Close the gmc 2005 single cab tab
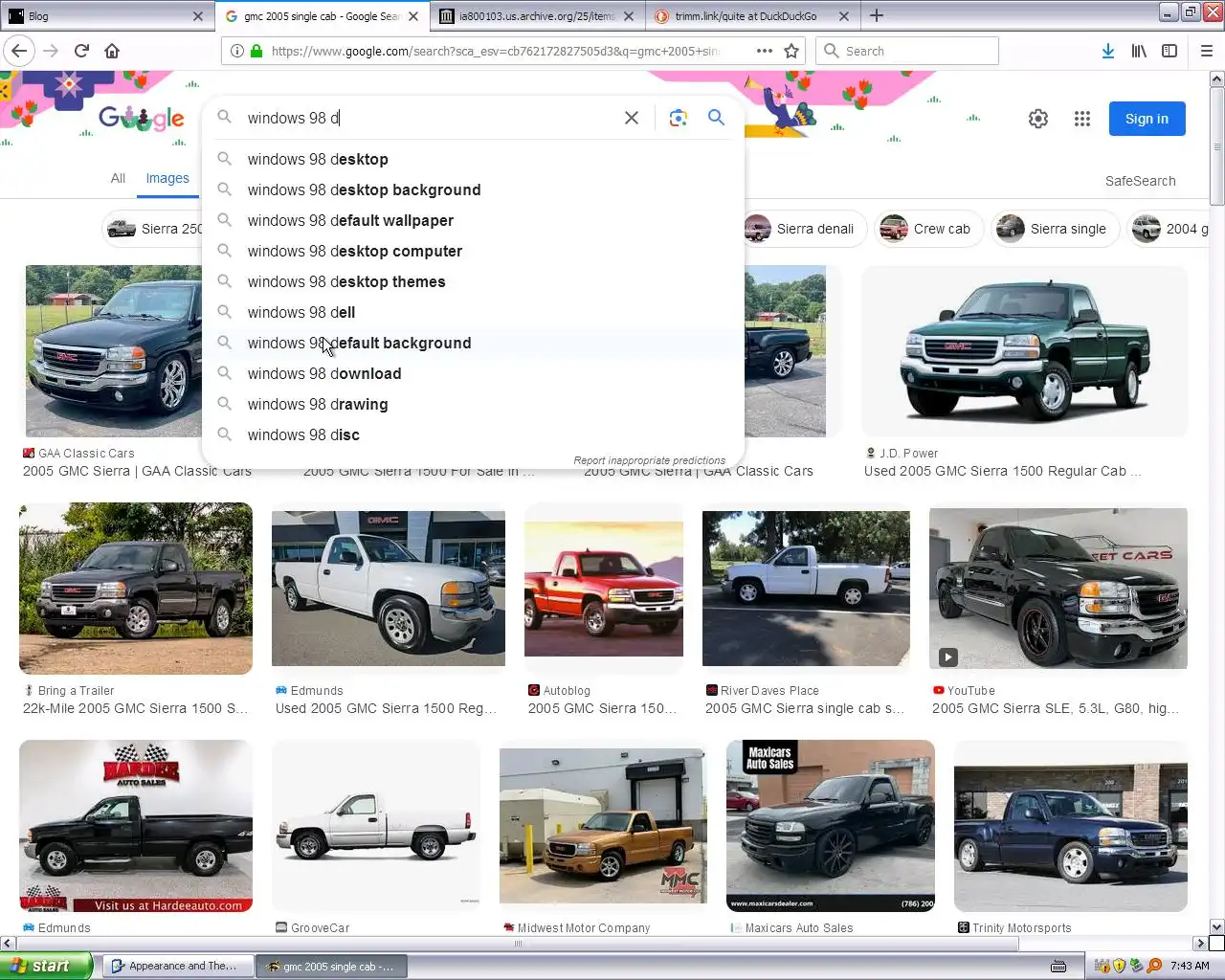The width and height of the screenshot is (1225, 980). 413,16
